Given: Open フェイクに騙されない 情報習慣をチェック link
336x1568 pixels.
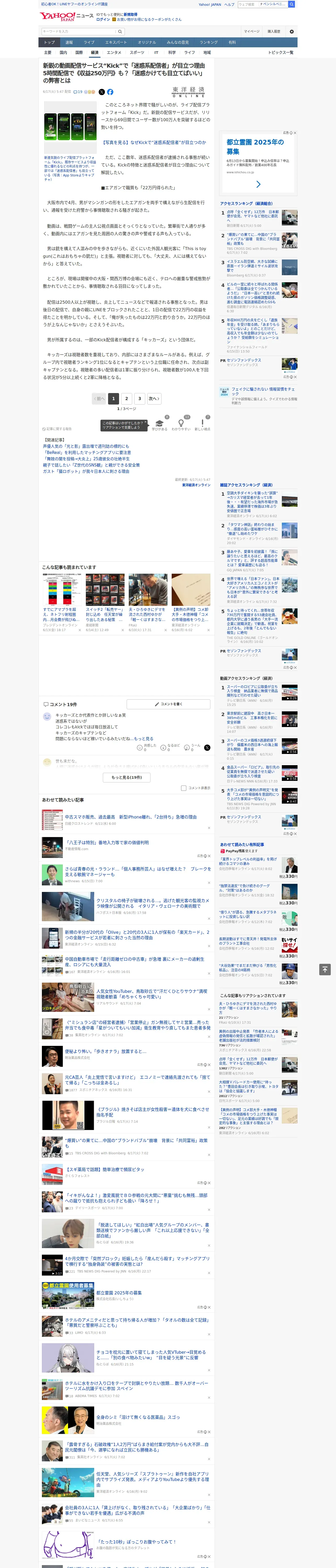Looking at the screenshot, I should coord(263,391).
